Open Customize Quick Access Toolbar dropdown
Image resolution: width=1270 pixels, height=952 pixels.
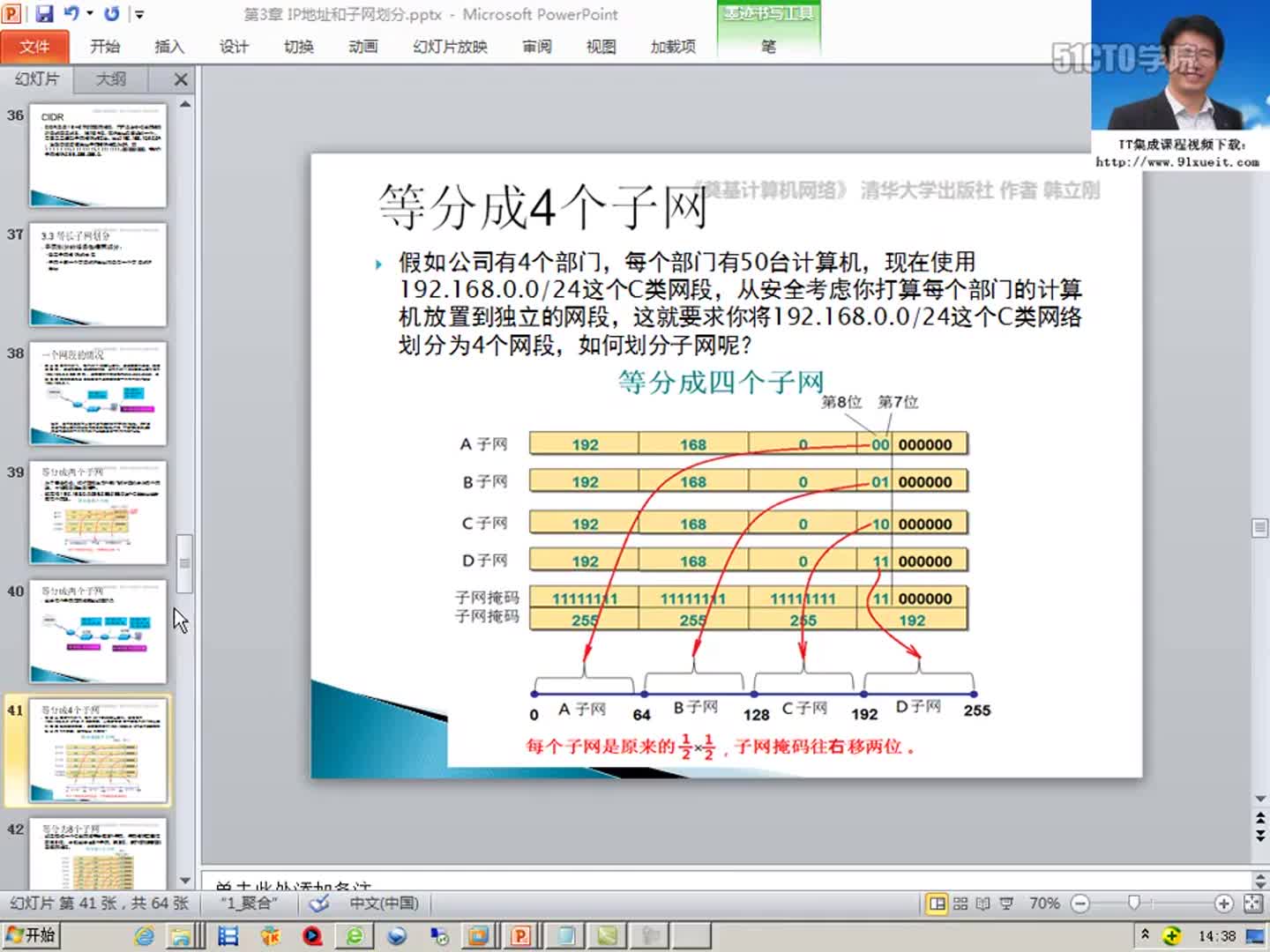pyautogui.click(x=139, y=14)
